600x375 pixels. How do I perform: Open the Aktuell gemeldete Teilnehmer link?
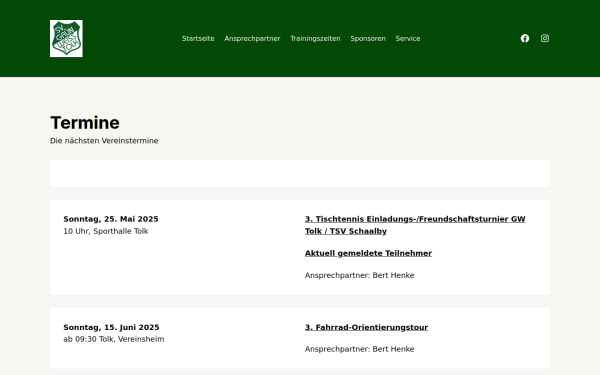coord(368,253)
